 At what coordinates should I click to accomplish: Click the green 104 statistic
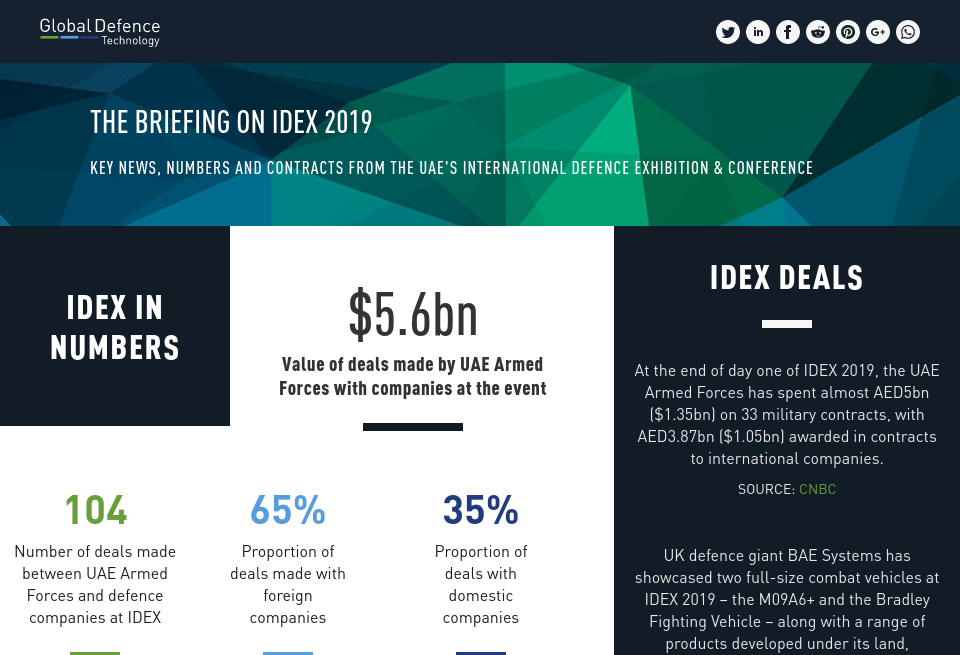pyautogui.click(x=96, y=509)
